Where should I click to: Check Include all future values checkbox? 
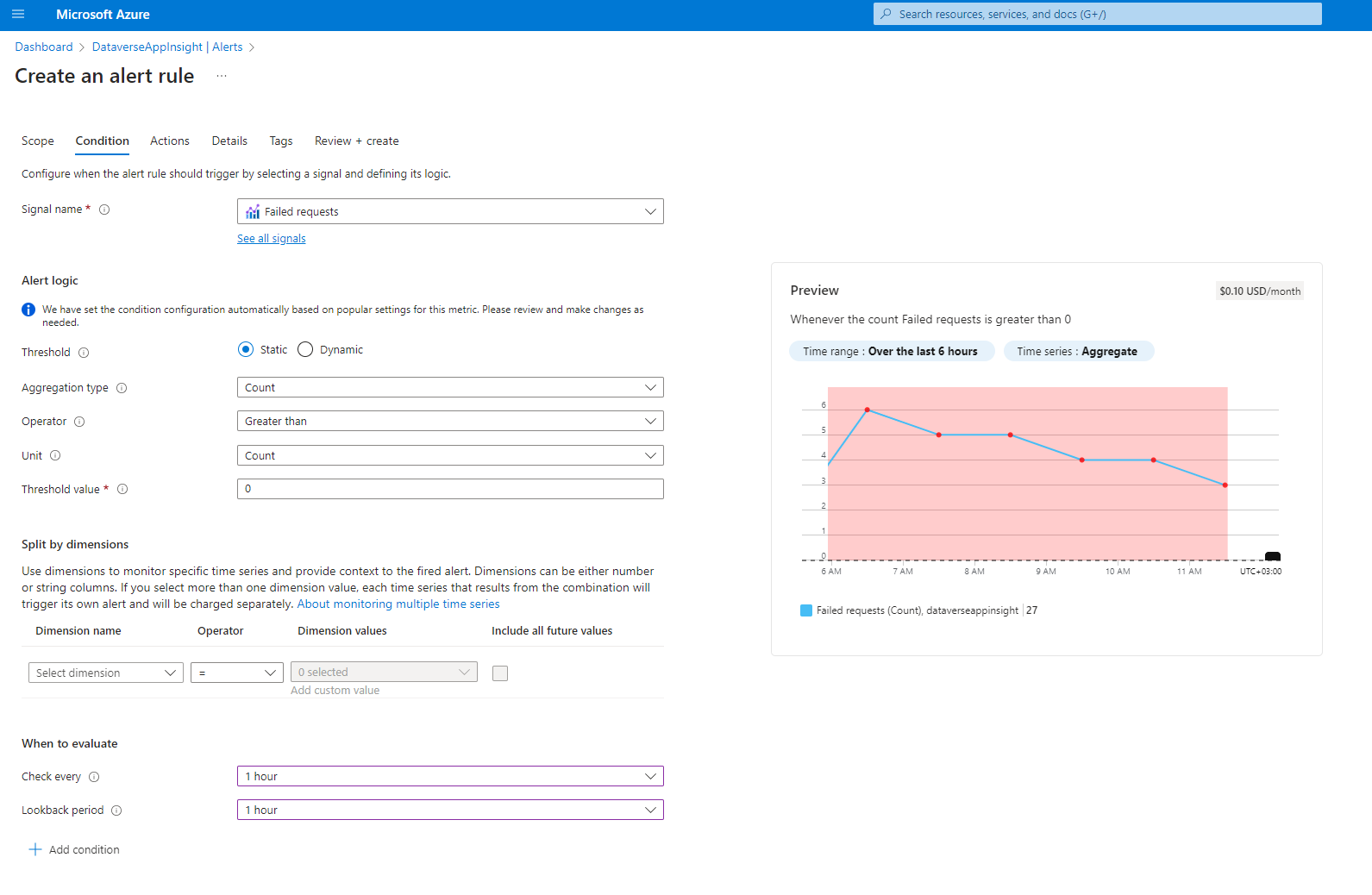500,673
